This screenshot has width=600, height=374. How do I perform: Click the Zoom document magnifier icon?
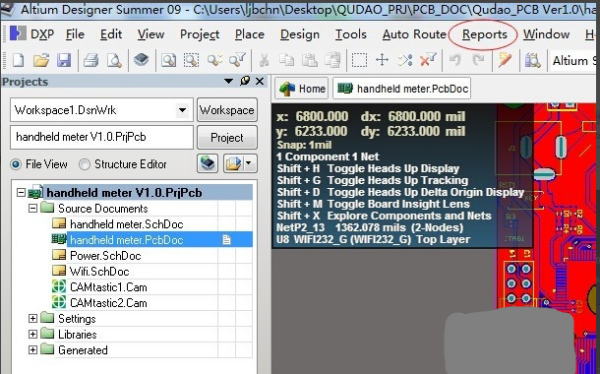point(168,60)
